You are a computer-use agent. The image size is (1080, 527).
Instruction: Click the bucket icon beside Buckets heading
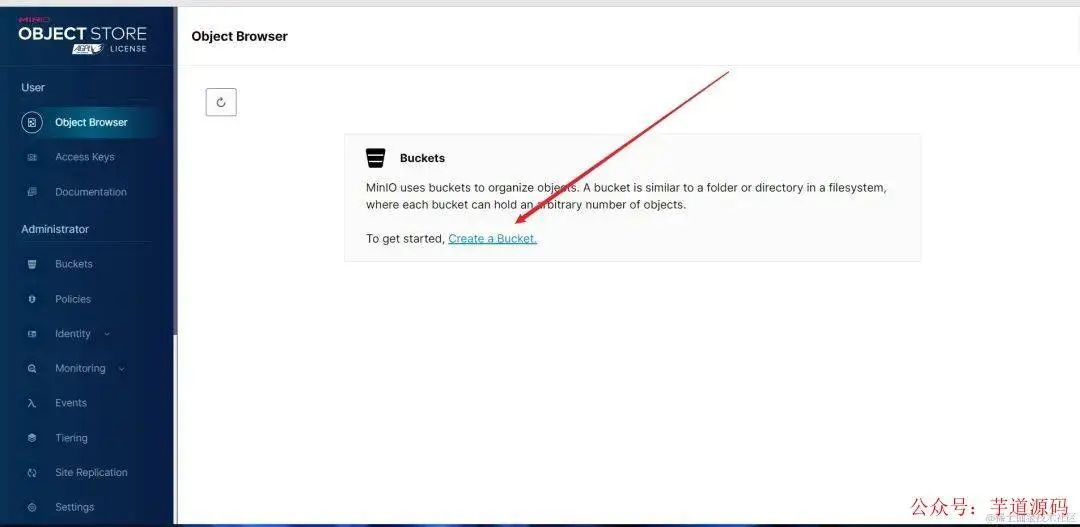click(375, 158)
